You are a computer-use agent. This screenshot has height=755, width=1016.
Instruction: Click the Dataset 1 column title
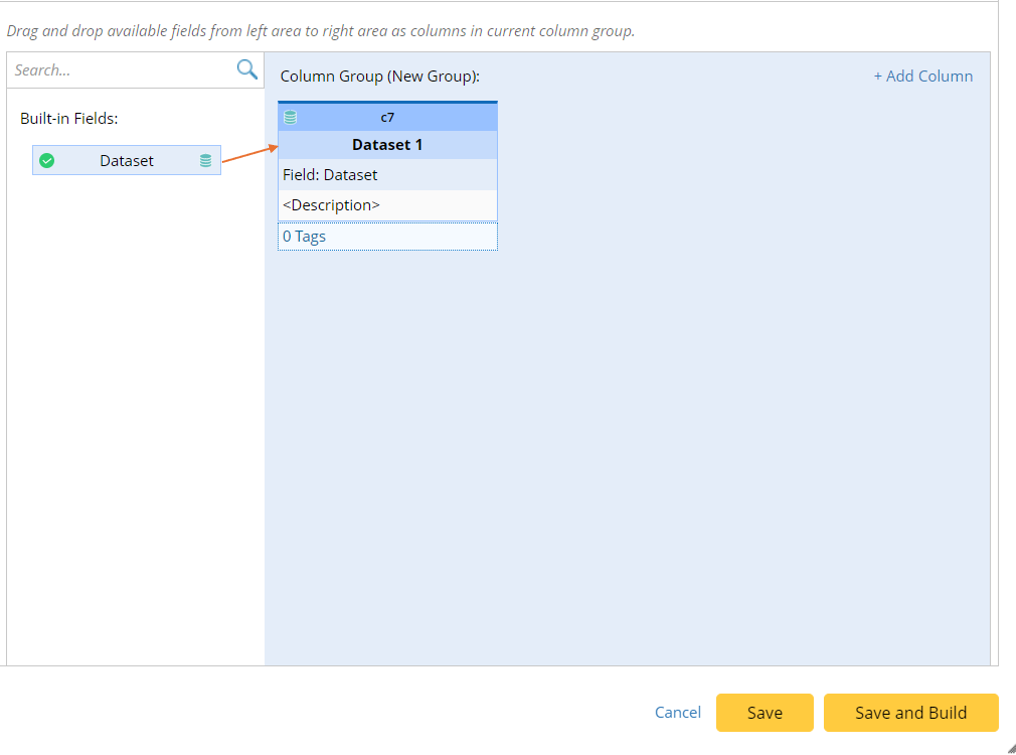pos(387,145)
